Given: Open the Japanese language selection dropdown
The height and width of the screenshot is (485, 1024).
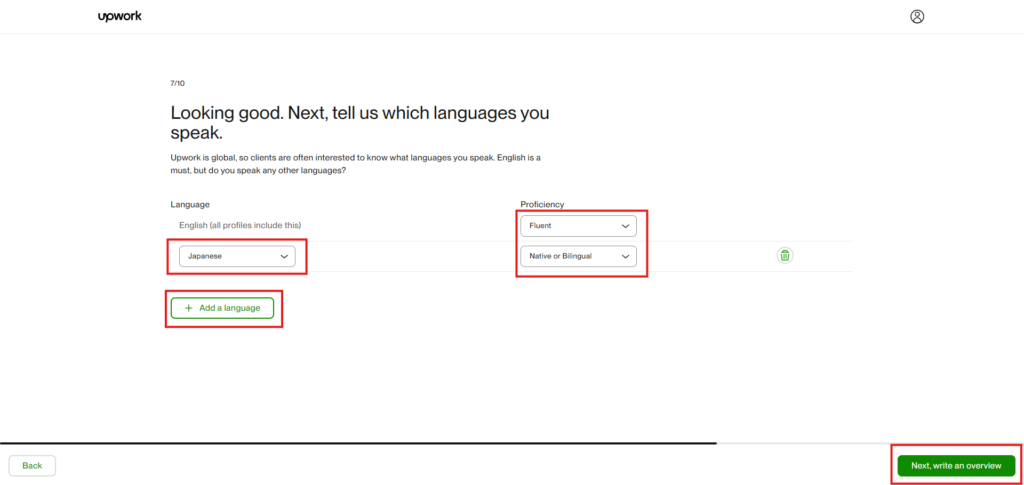Looking at the screenshot, I should (237, 256).
